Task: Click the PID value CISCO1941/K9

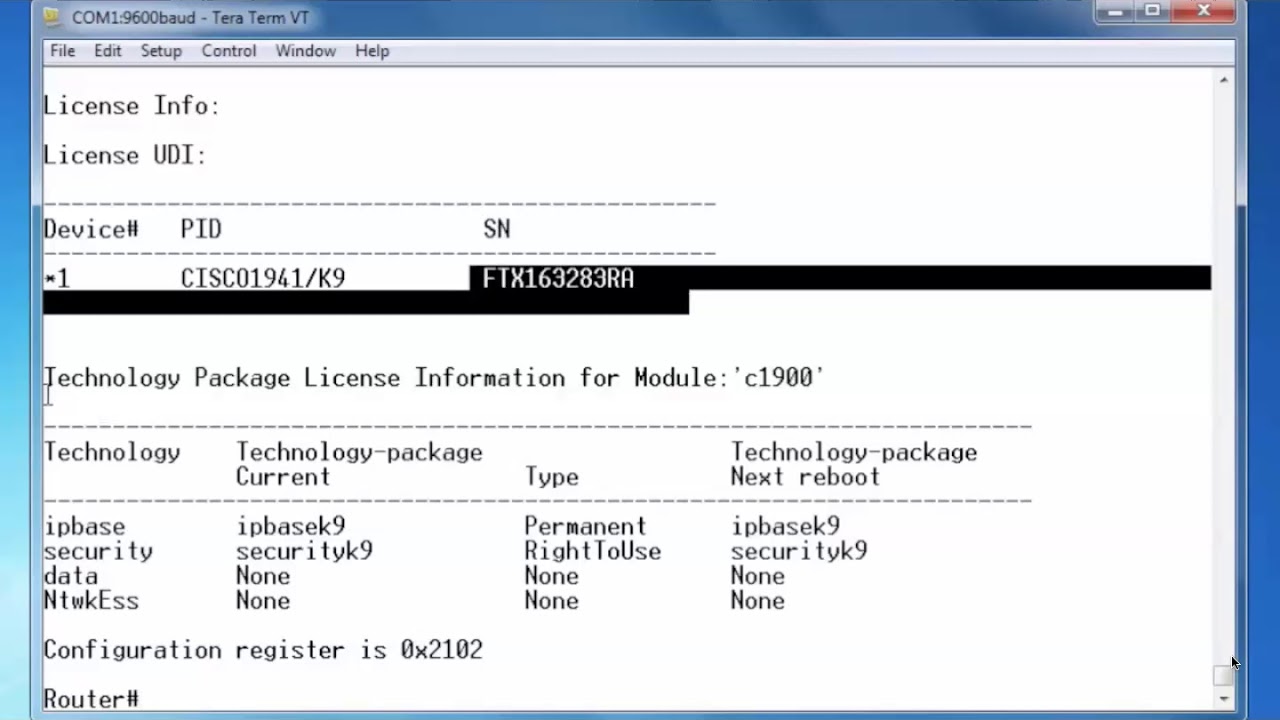Action: pos(263,279)
